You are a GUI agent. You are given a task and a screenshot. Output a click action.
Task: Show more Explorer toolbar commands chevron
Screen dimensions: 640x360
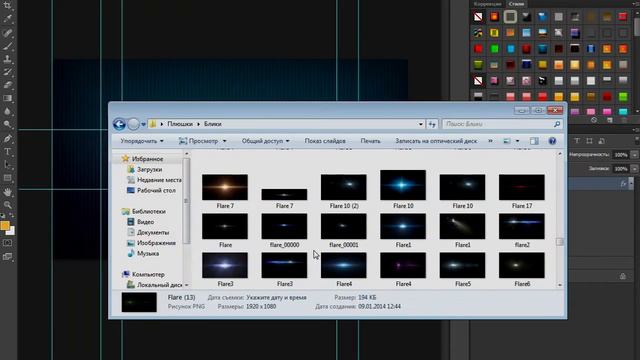click(x=490, y=141)
